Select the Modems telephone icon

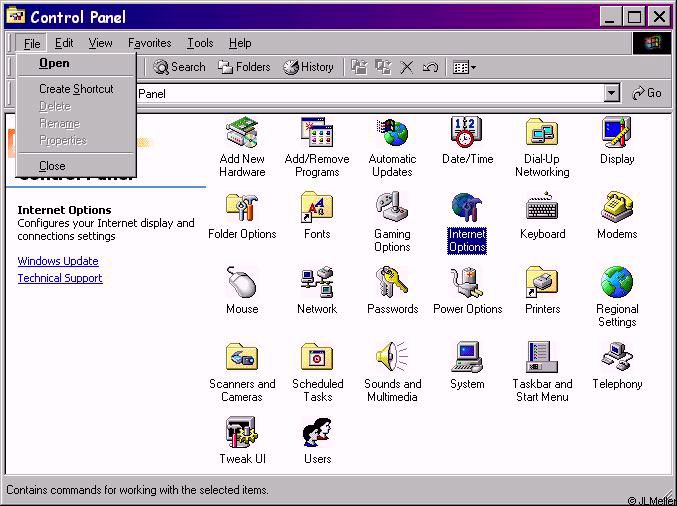[x=617, y=208]
